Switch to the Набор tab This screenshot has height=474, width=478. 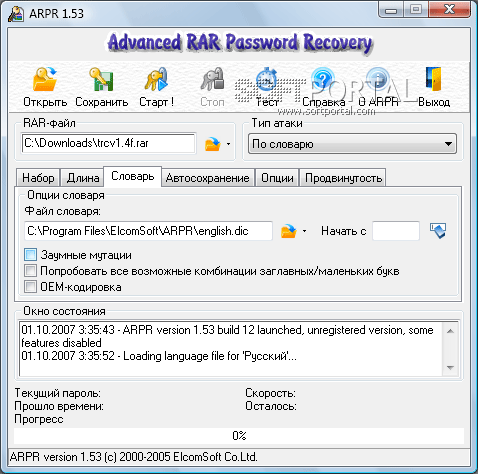38,178
